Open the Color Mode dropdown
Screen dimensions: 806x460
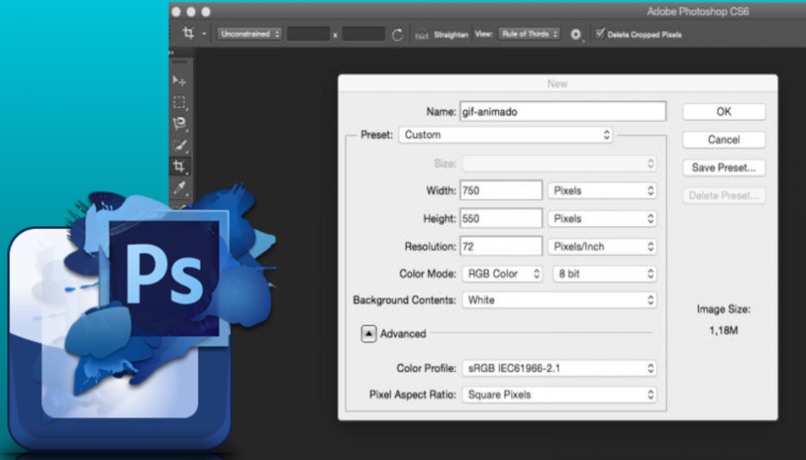(502, 273)
